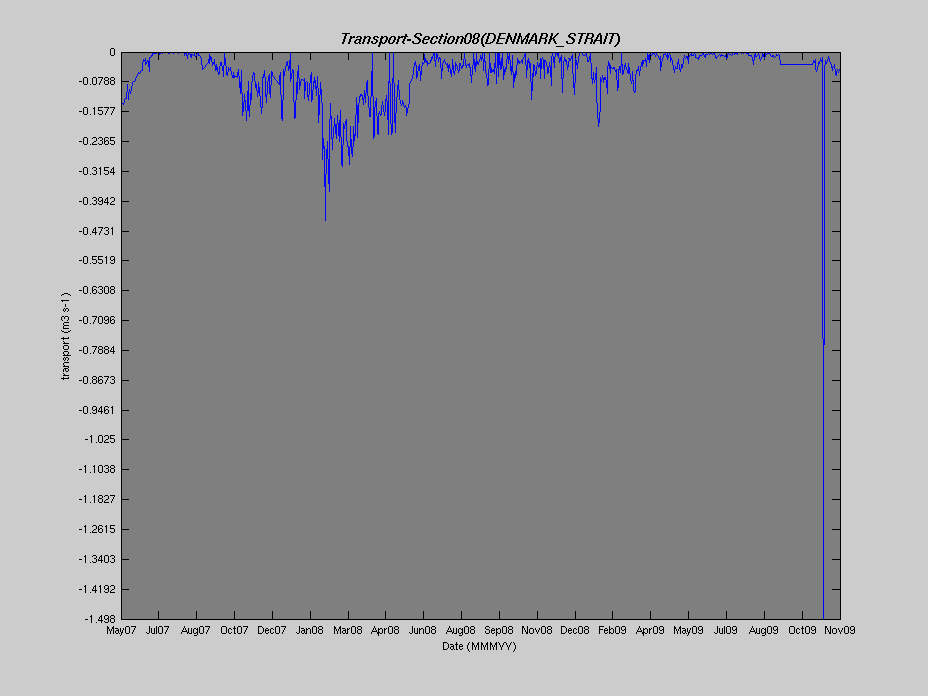
Task: Click x-axis date label Dec08
Action: pyautogui.click(x=575, y=630)
